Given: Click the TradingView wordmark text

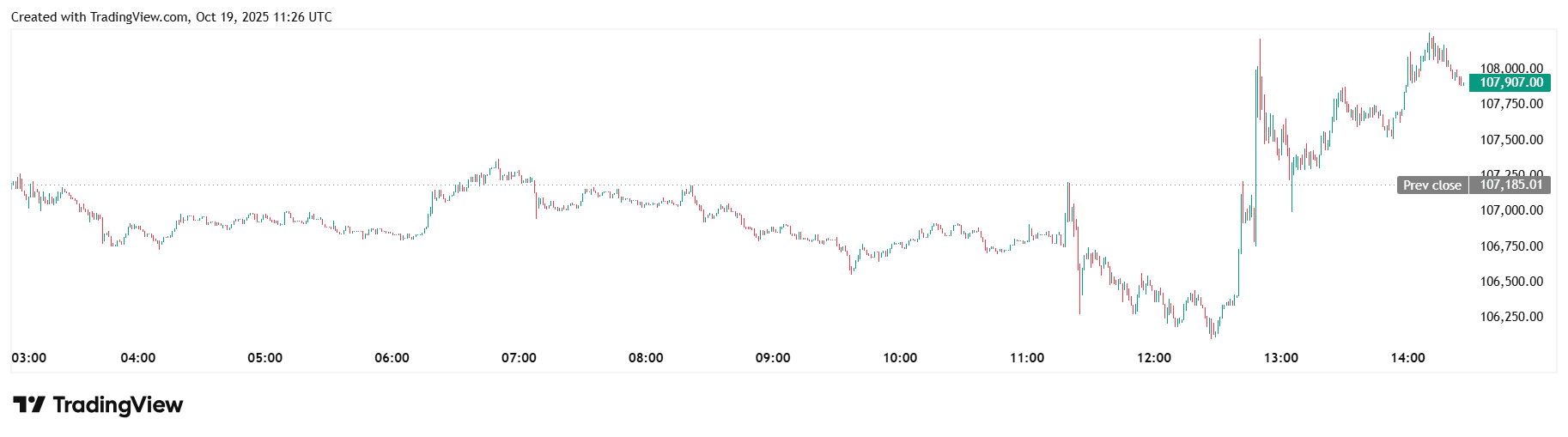Looking at the screenshot, I should point(118,404).
